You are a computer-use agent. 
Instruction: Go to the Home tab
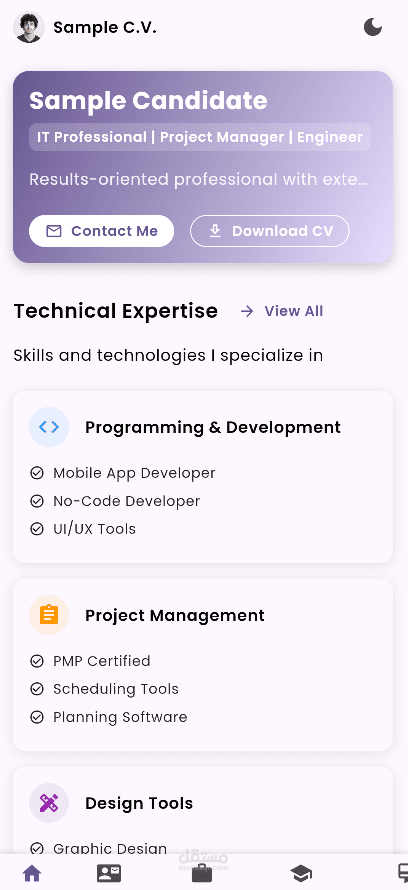[32, 873]
